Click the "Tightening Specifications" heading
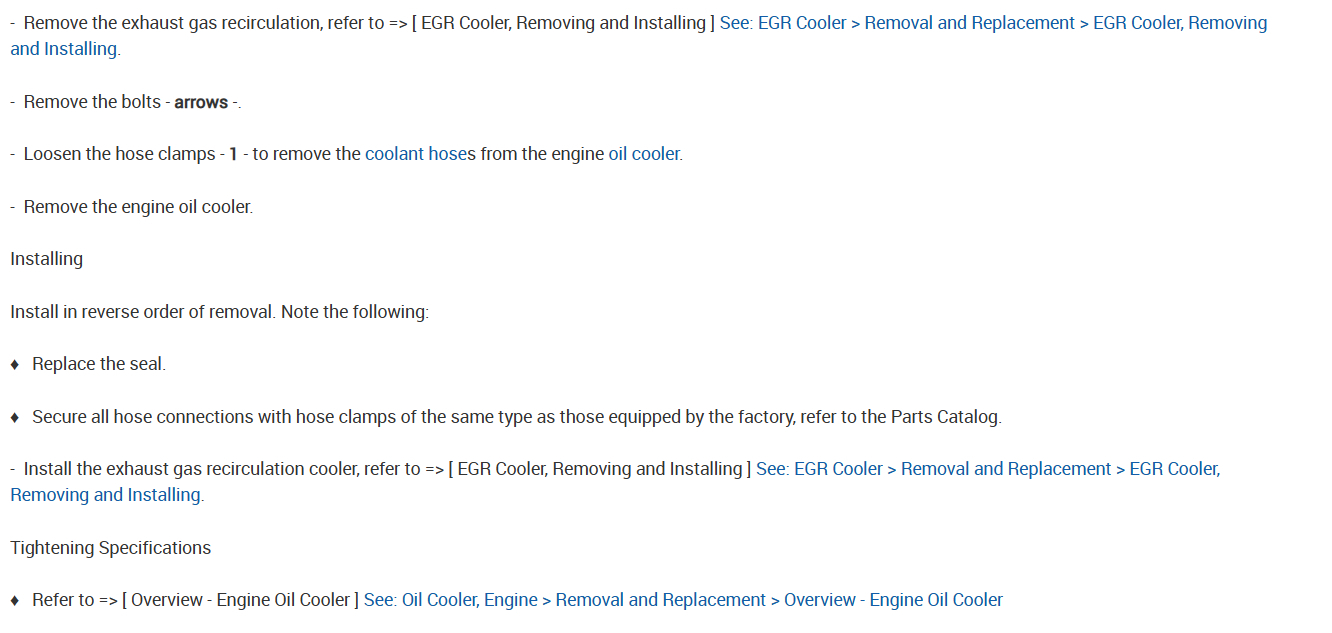The width and height of the screenshot is (1332, 633). [111, 548]
